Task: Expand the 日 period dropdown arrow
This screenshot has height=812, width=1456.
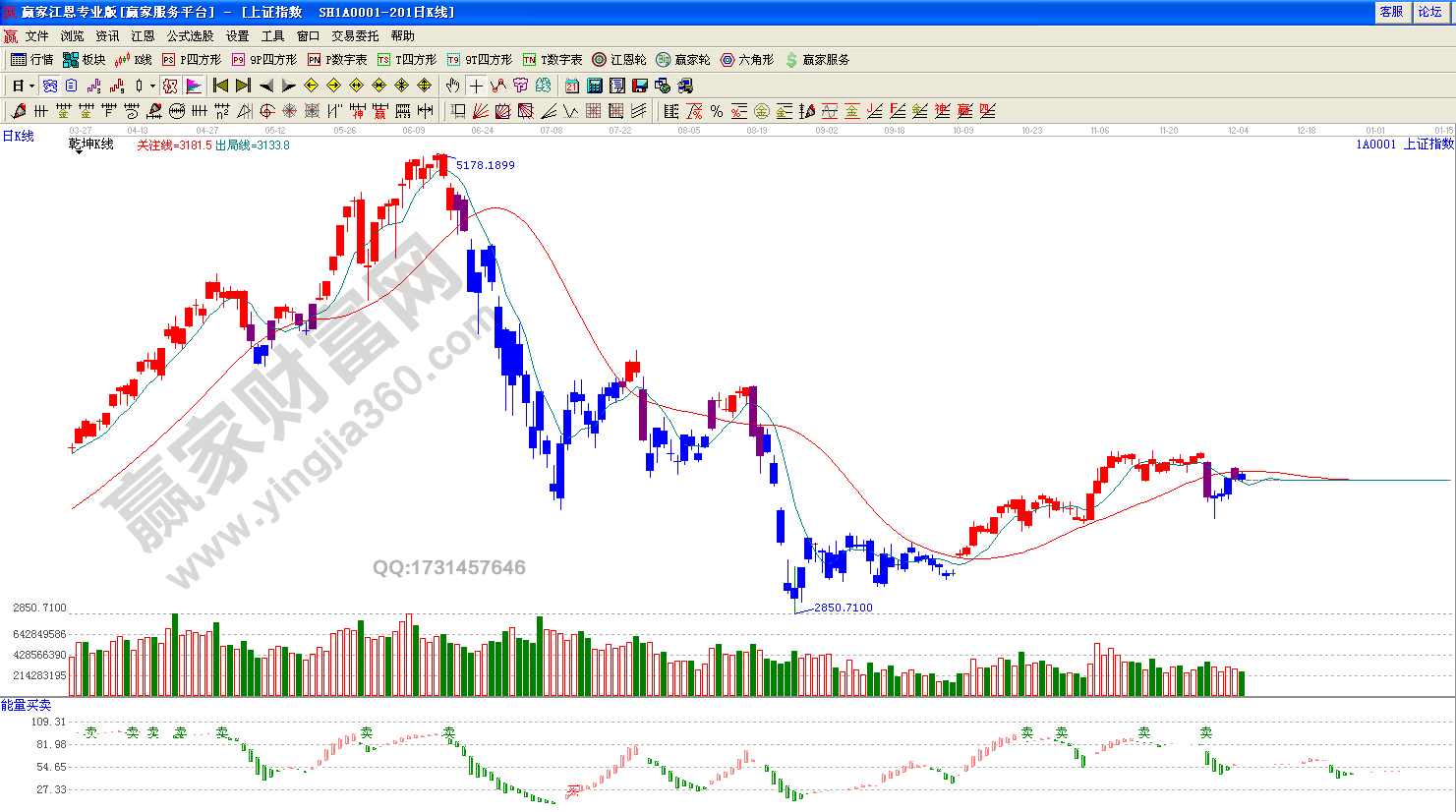Action: click(x=31, y=86)
